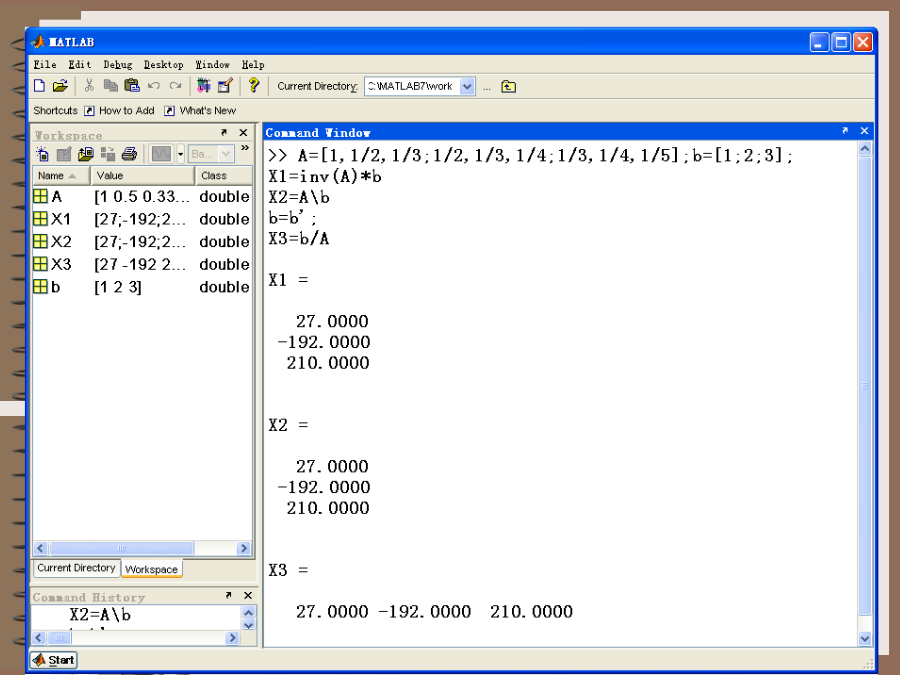Click Command Window scroll up arrow
Image resolution: width=900 pixels, height=675 pixels.
click(x=865, y=149)
